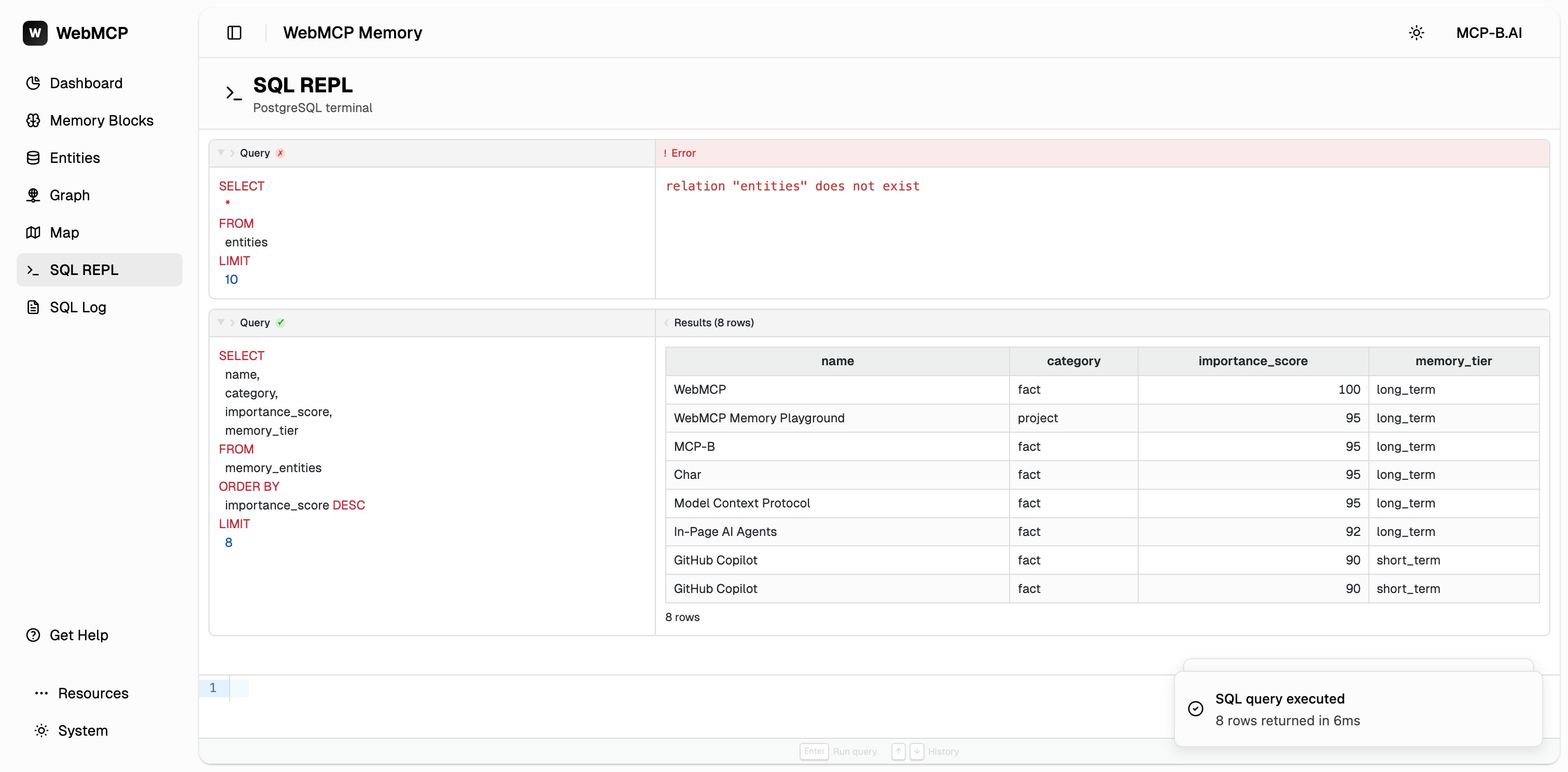This screenshot has height=772, width=1568.
Task: Click the Graph globe icon
Action: (34, 195)
